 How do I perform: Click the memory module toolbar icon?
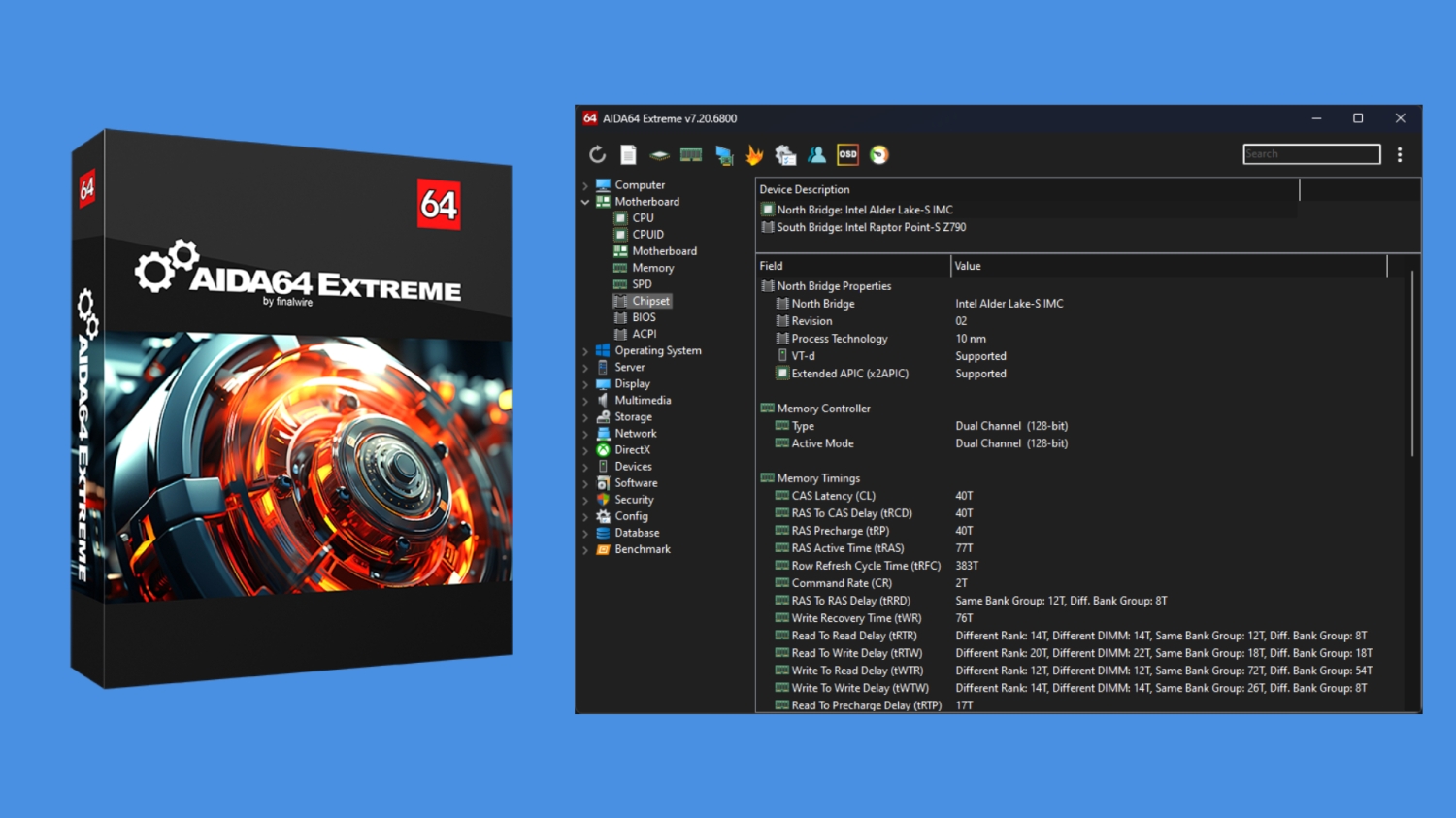(x=691, y=154)
